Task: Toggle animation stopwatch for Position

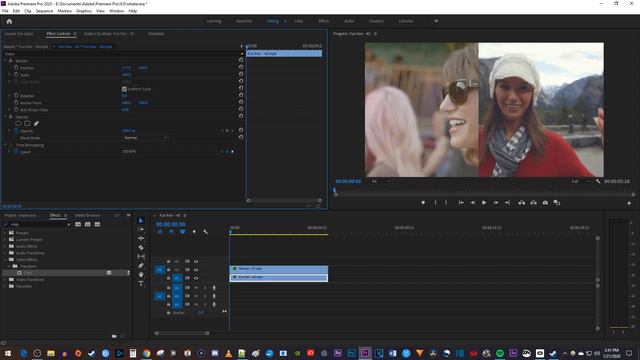Action: click(x=16, y=68)
